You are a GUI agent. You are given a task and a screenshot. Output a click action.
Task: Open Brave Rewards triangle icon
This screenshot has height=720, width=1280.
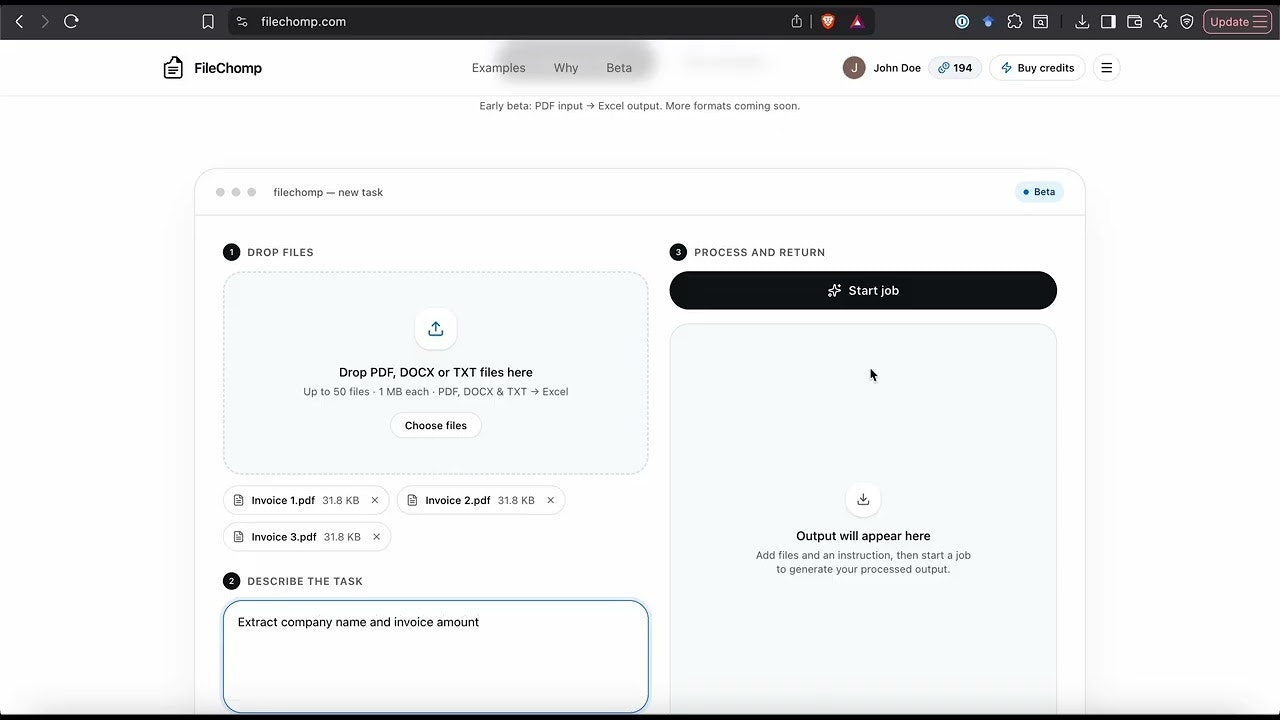(x=857, y=21)
